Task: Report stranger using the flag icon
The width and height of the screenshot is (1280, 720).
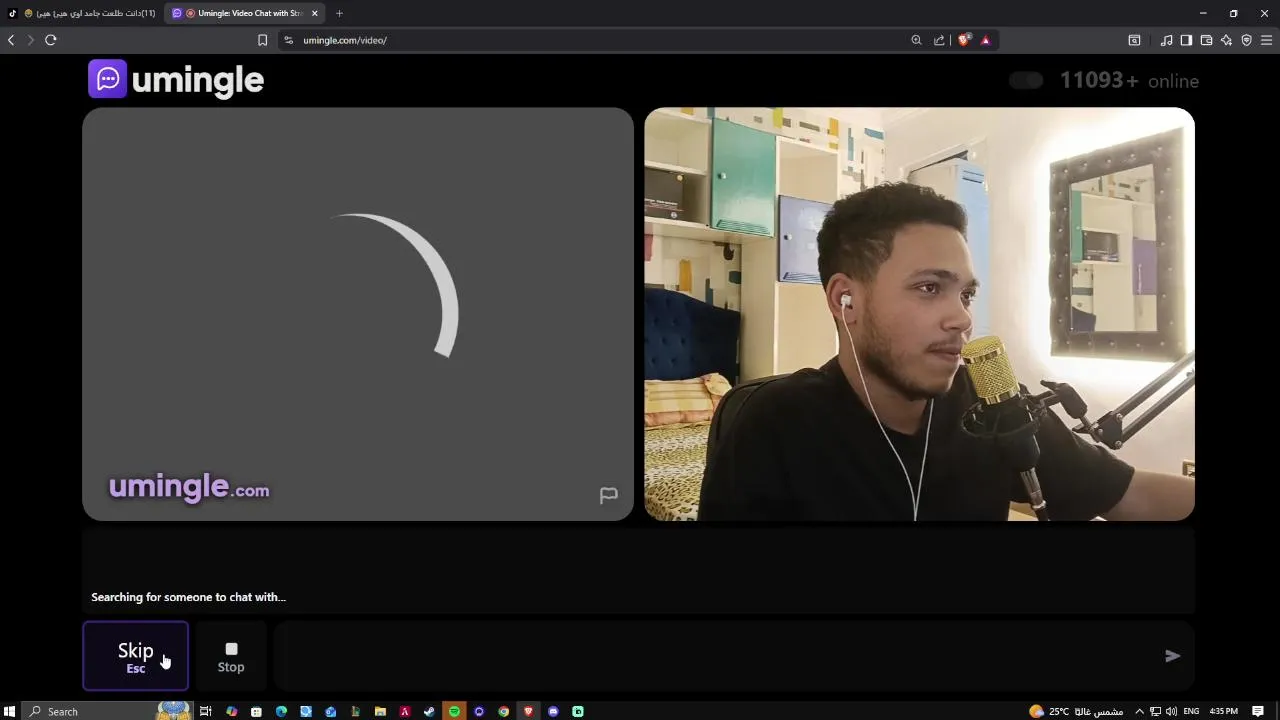Action: [608, 495]
